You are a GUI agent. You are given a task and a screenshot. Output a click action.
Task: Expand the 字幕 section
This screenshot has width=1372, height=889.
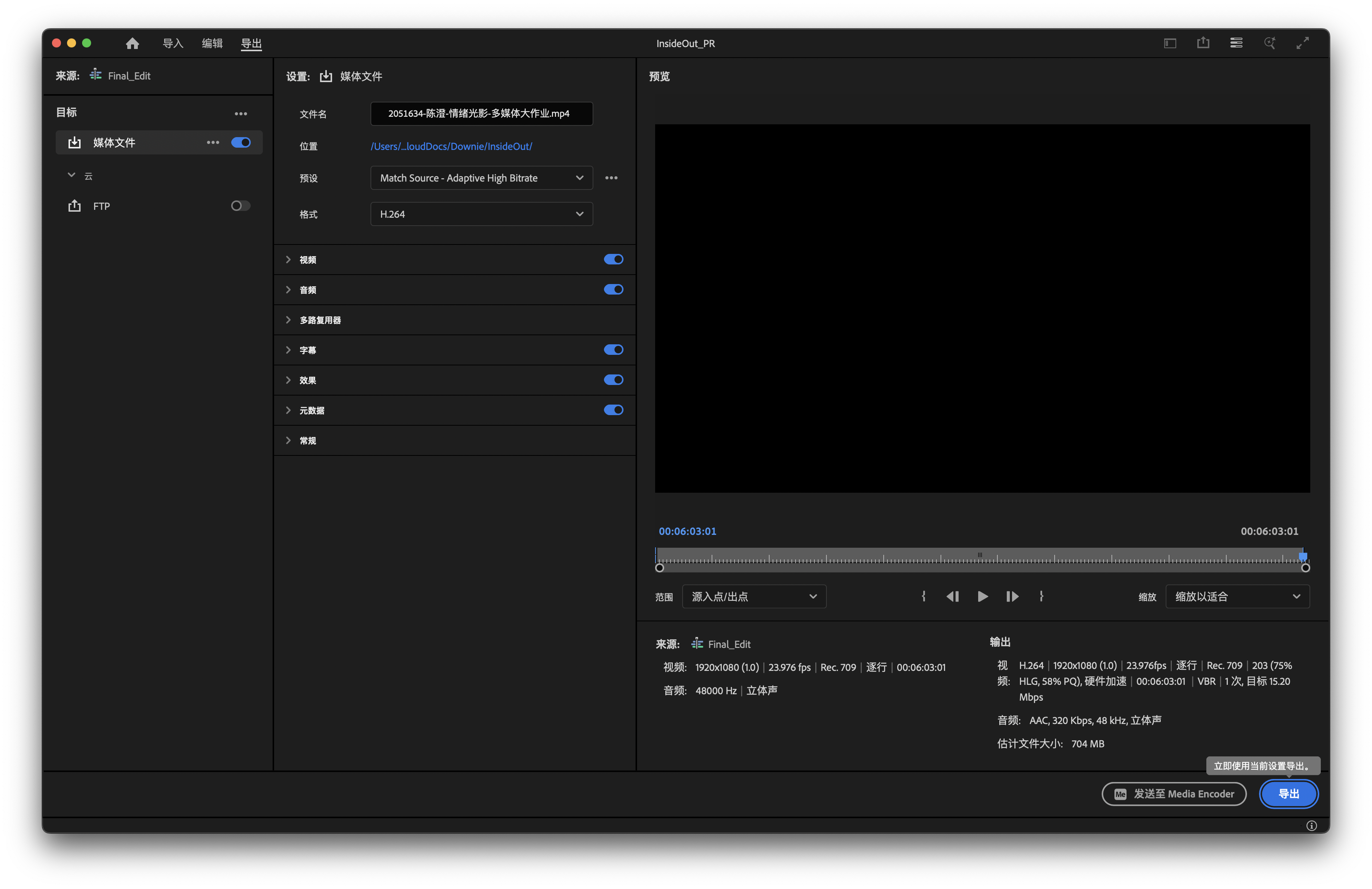point(288,350)
